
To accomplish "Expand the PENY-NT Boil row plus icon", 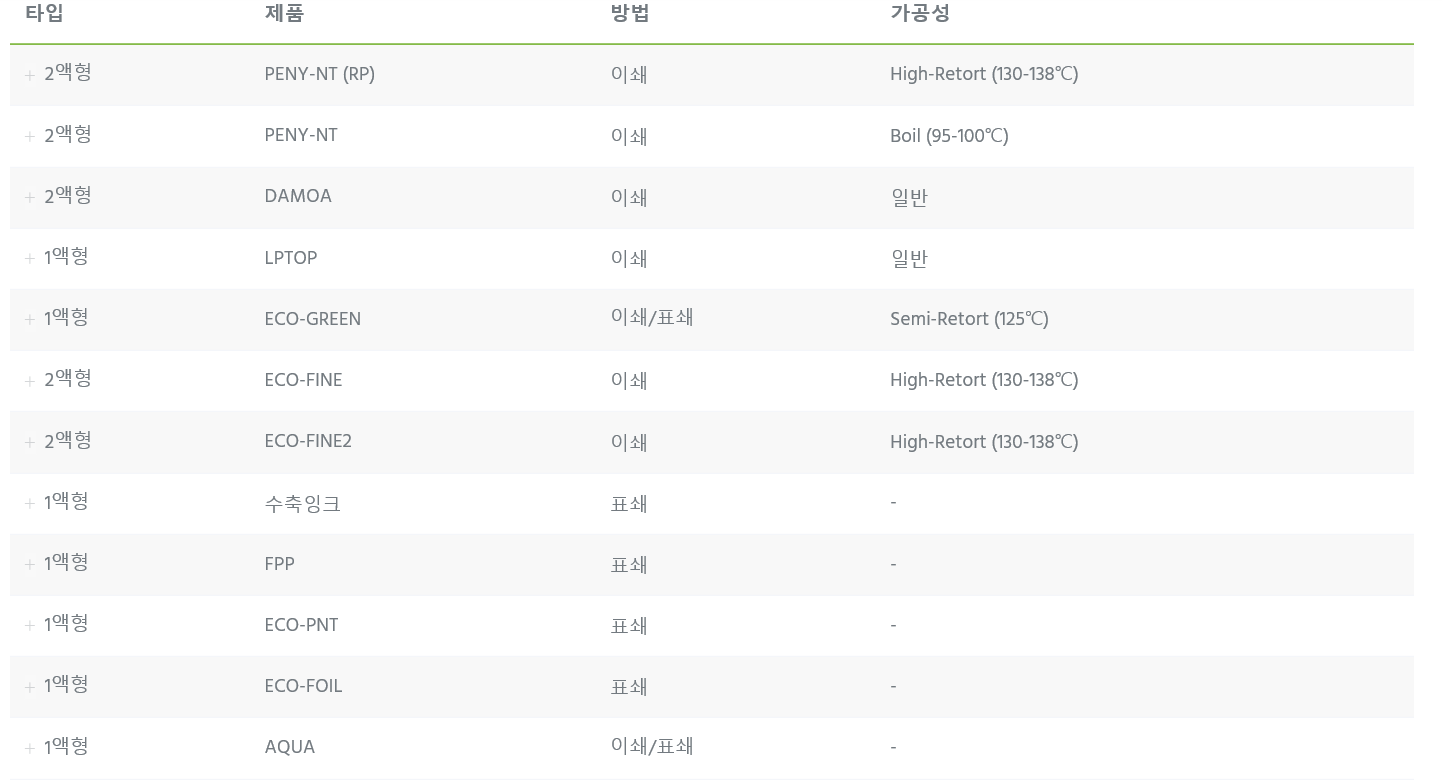I will point(30,136).
